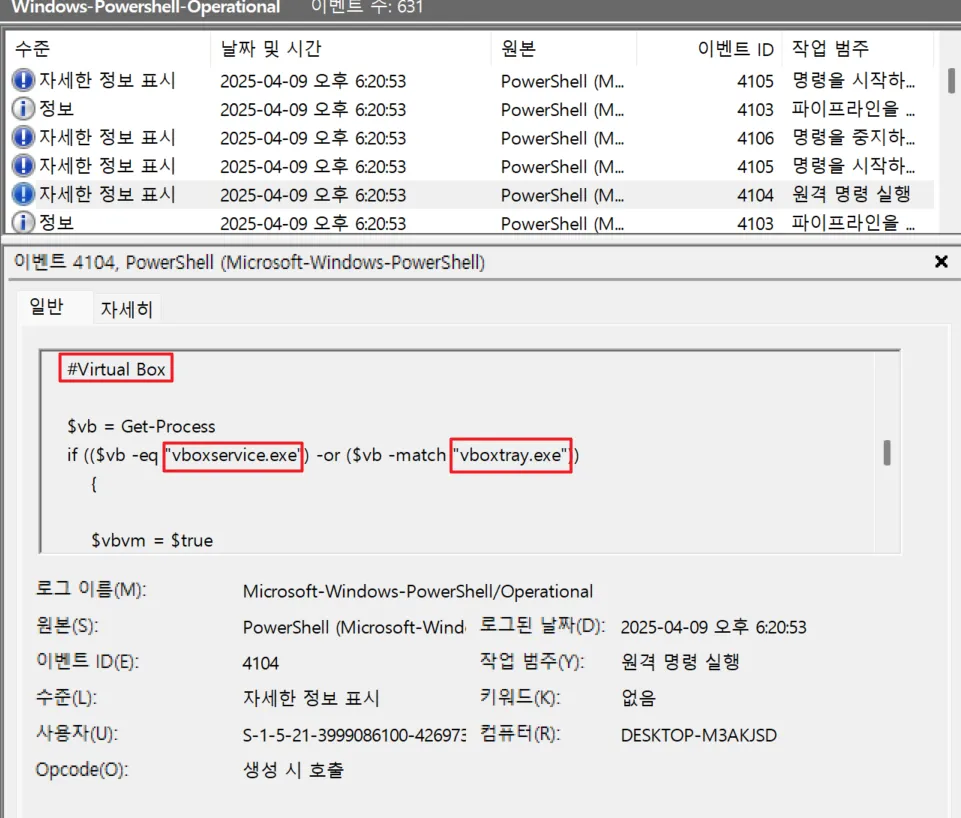Click $vbvm = $true line
The image size is (961, 818).
point(152,540)
